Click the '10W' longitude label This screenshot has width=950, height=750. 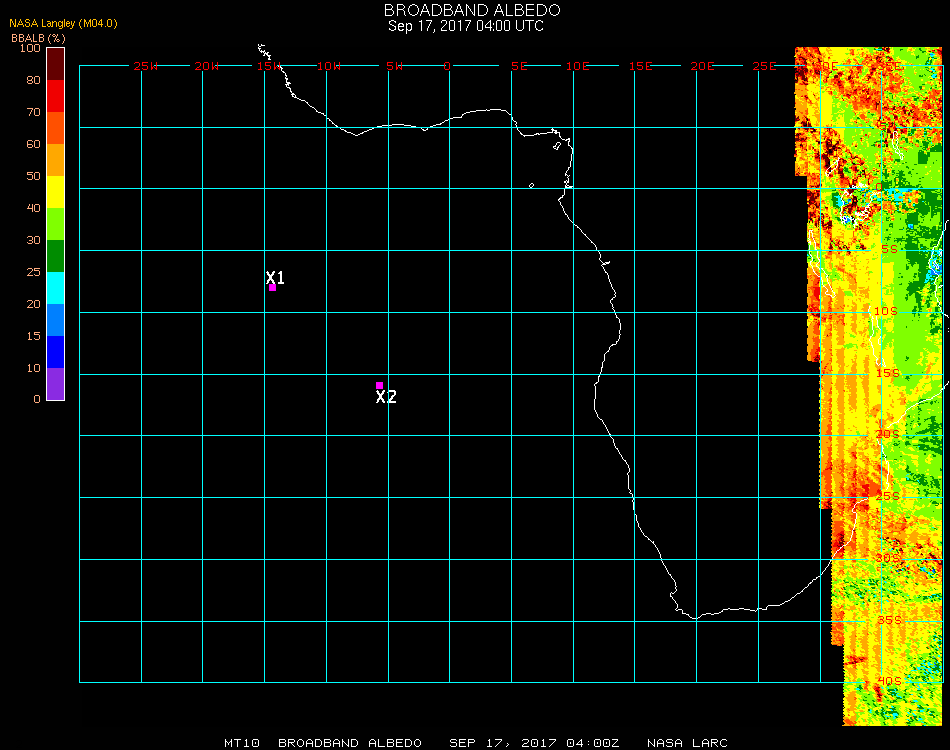pos(329,66)
